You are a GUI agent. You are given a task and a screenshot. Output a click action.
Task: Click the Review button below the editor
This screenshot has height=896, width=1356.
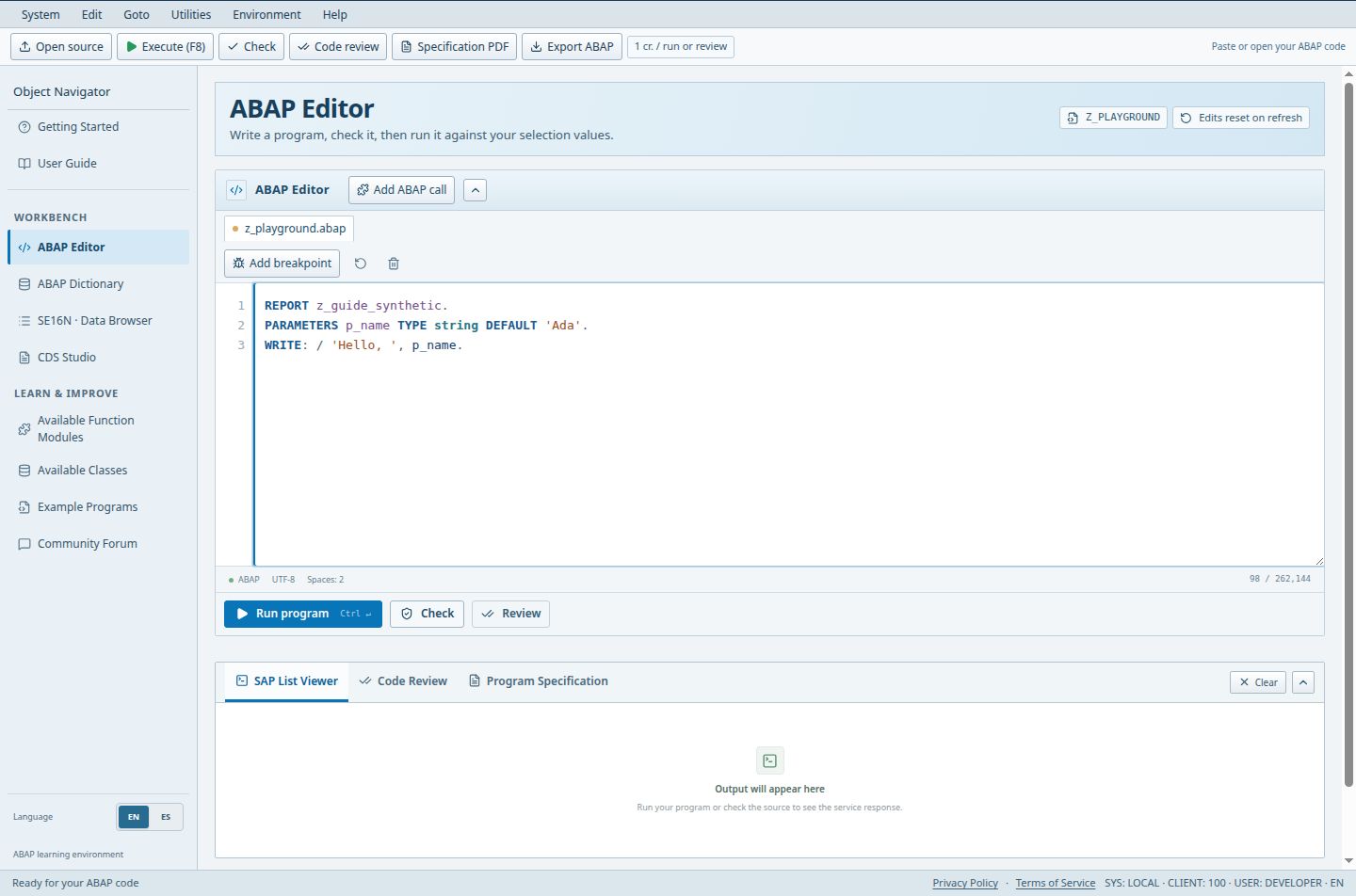click(511, 614)
